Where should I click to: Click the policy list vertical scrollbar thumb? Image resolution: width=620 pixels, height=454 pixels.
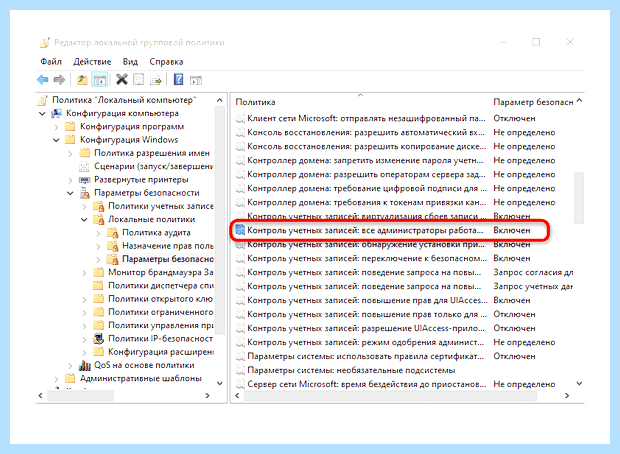tap(579, 198)
